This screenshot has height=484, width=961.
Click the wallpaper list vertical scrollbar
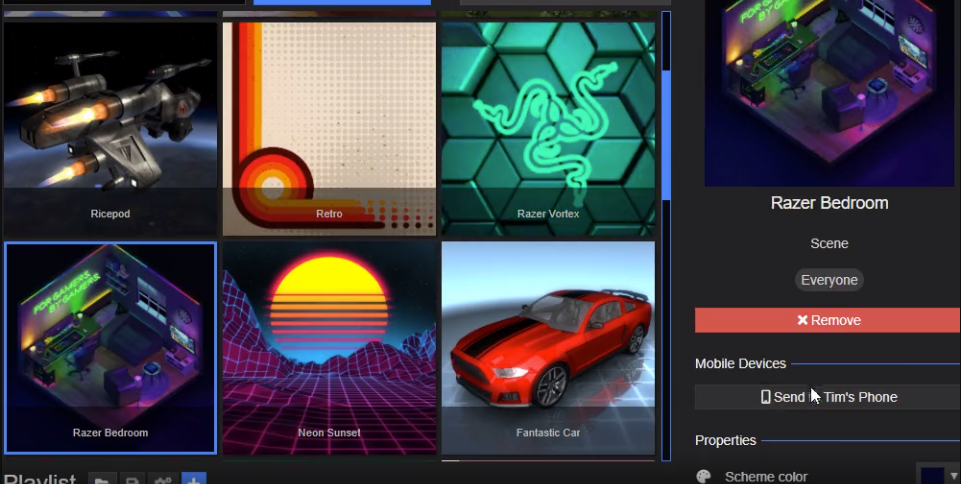click(666, 135)
